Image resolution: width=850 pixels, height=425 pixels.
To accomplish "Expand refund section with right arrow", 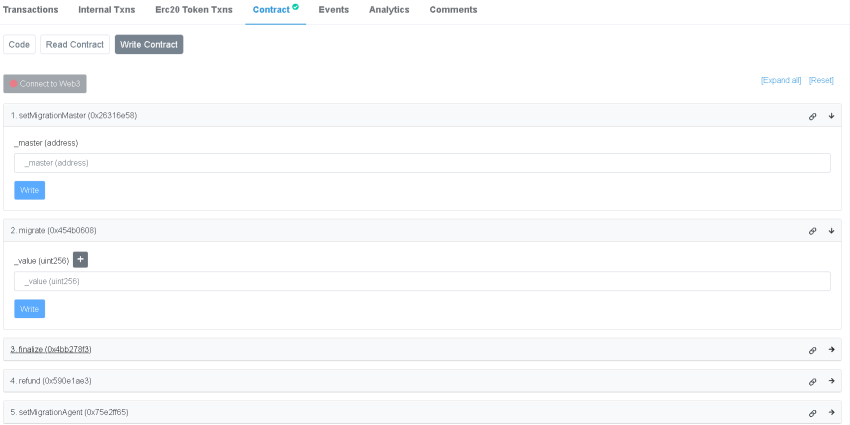I will (x=831, y=381).
